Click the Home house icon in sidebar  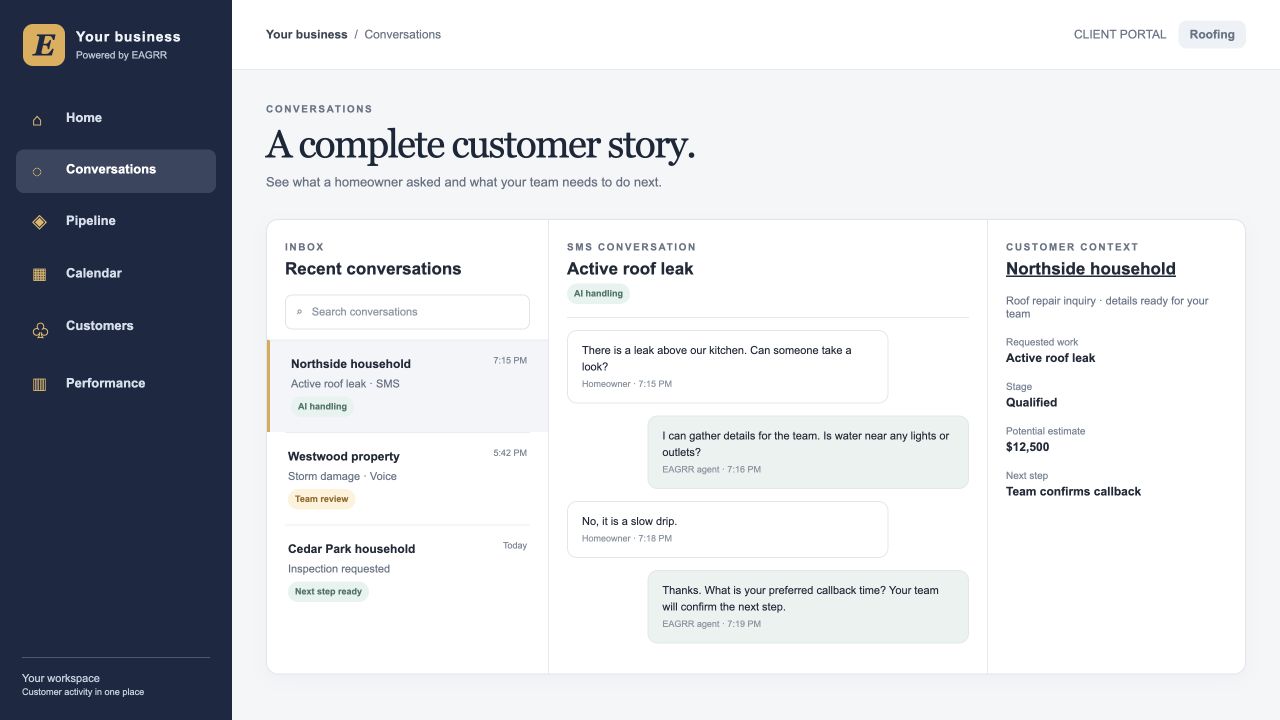click(x=38, y=120)
